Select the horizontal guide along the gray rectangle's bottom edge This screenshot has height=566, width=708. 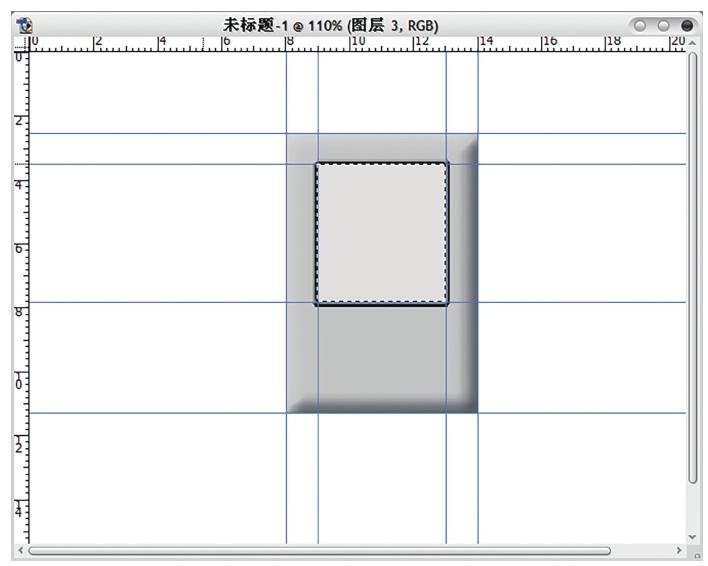(357, 413)
